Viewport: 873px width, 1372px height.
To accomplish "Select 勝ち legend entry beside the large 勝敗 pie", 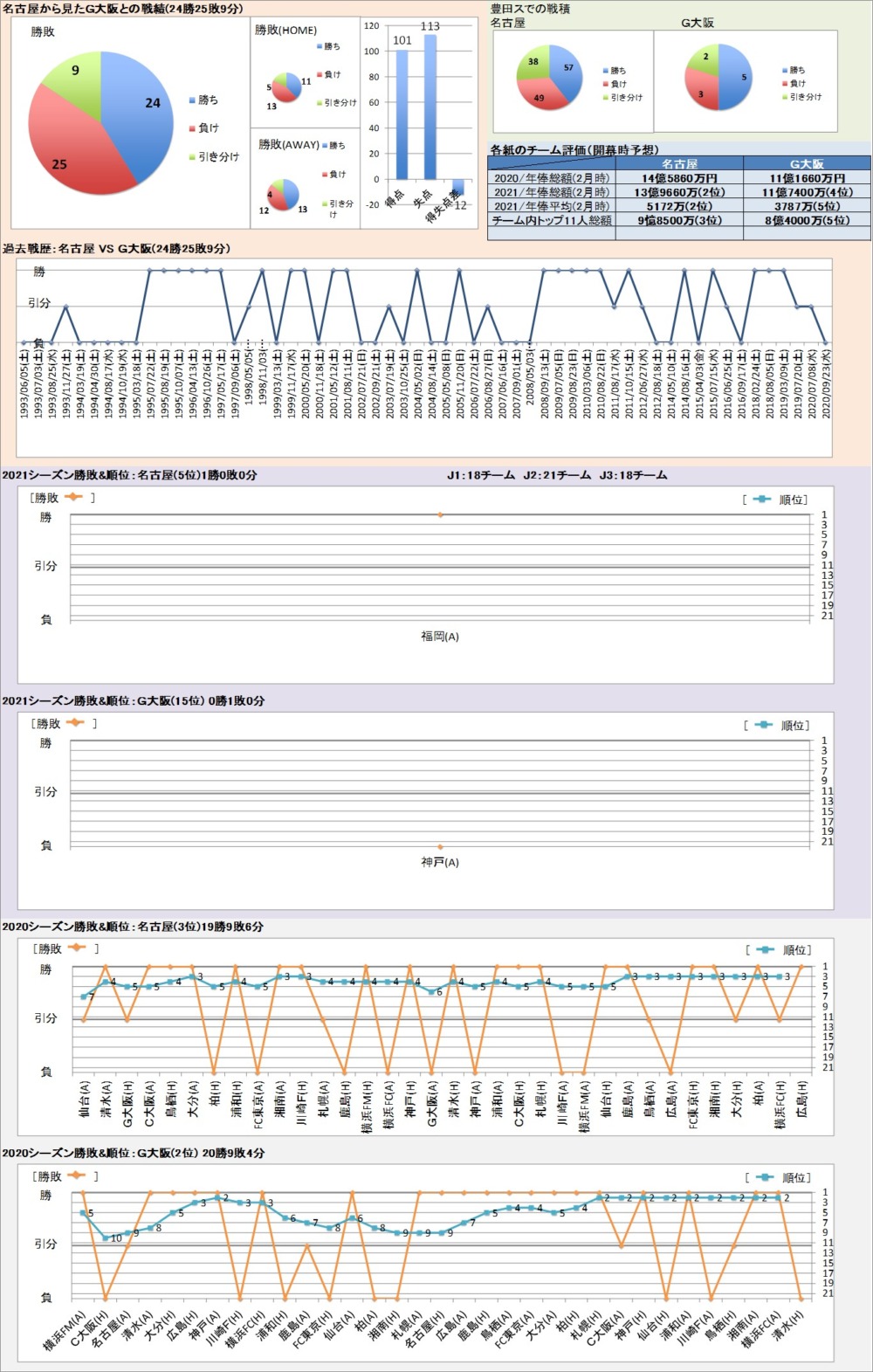I will click(x=203, y=100).
